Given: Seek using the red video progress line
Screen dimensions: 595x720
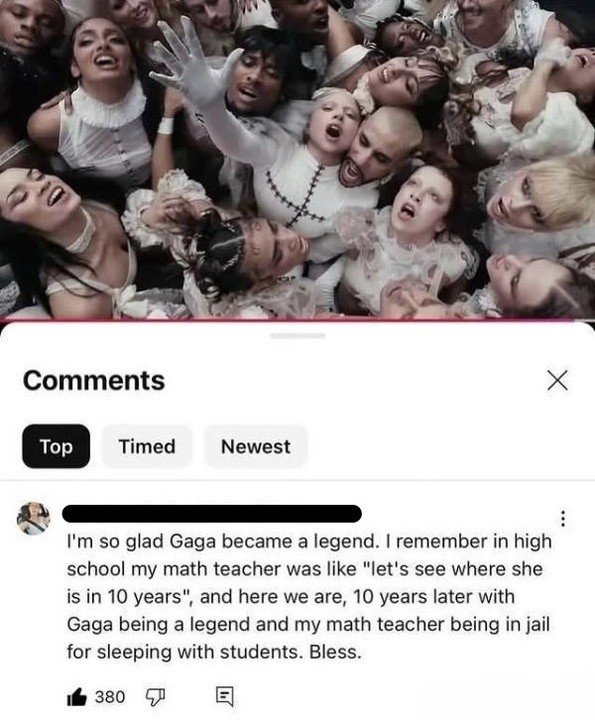Looking at the screenshot, I should click(x=298, y=319).
